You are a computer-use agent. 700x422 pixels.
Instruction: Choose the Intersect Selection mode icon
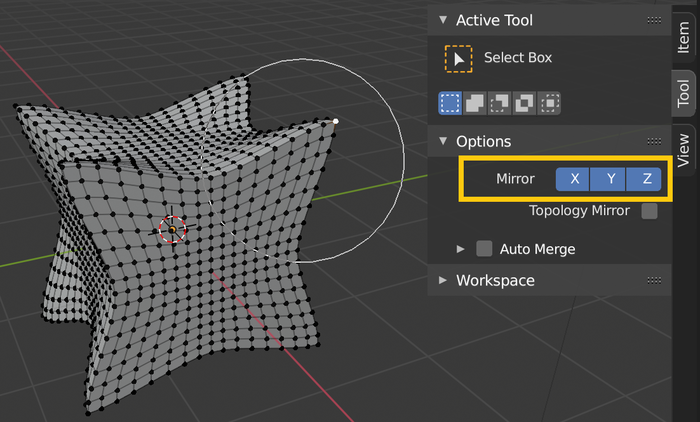pyautogui.click(x=549, y=102)
